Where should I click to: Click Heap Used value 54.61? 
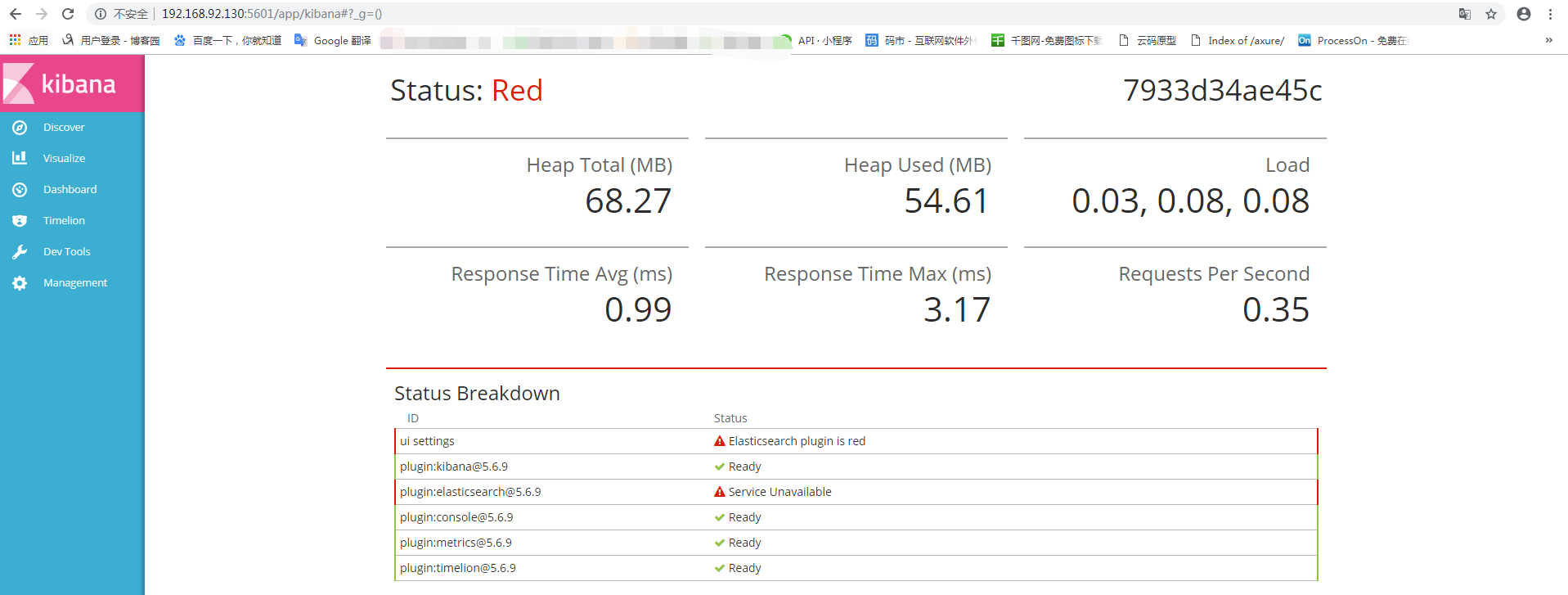pos(946,201)
